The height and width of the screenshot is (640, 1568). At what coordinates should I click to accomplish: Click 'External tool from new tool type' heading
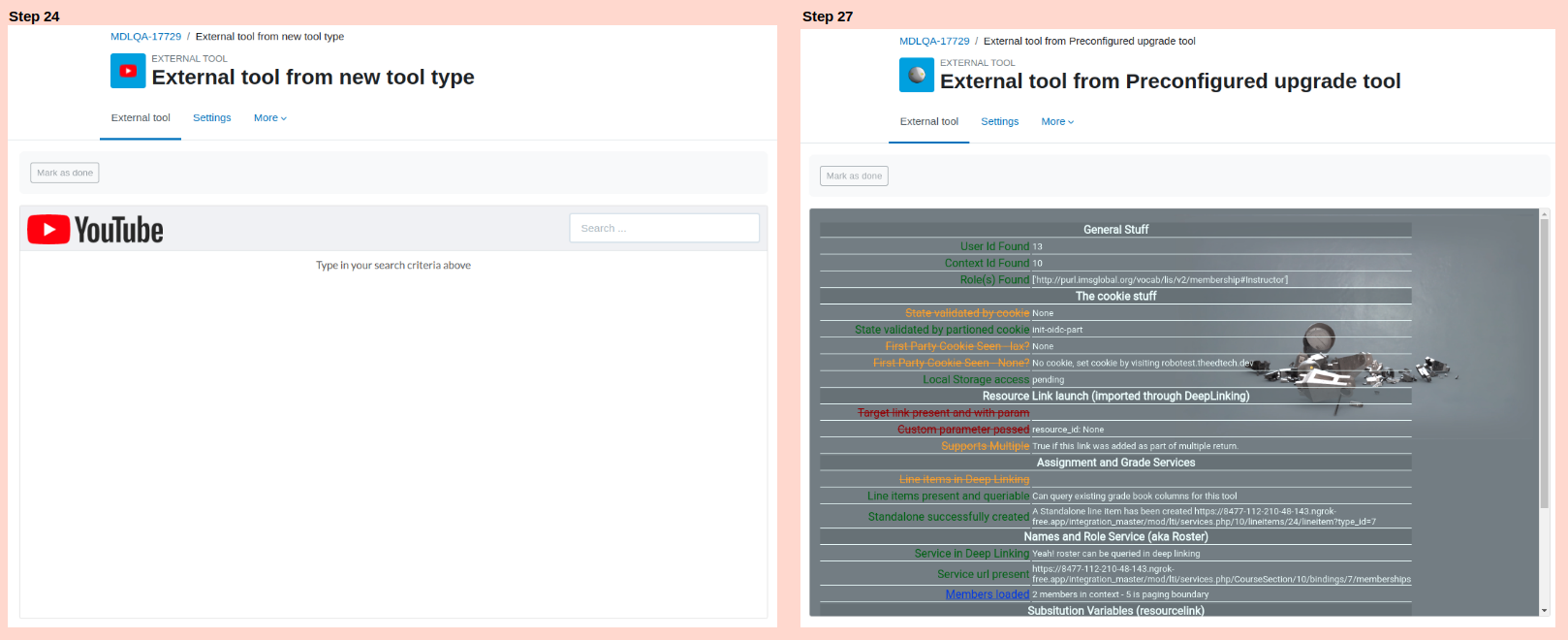313,78
